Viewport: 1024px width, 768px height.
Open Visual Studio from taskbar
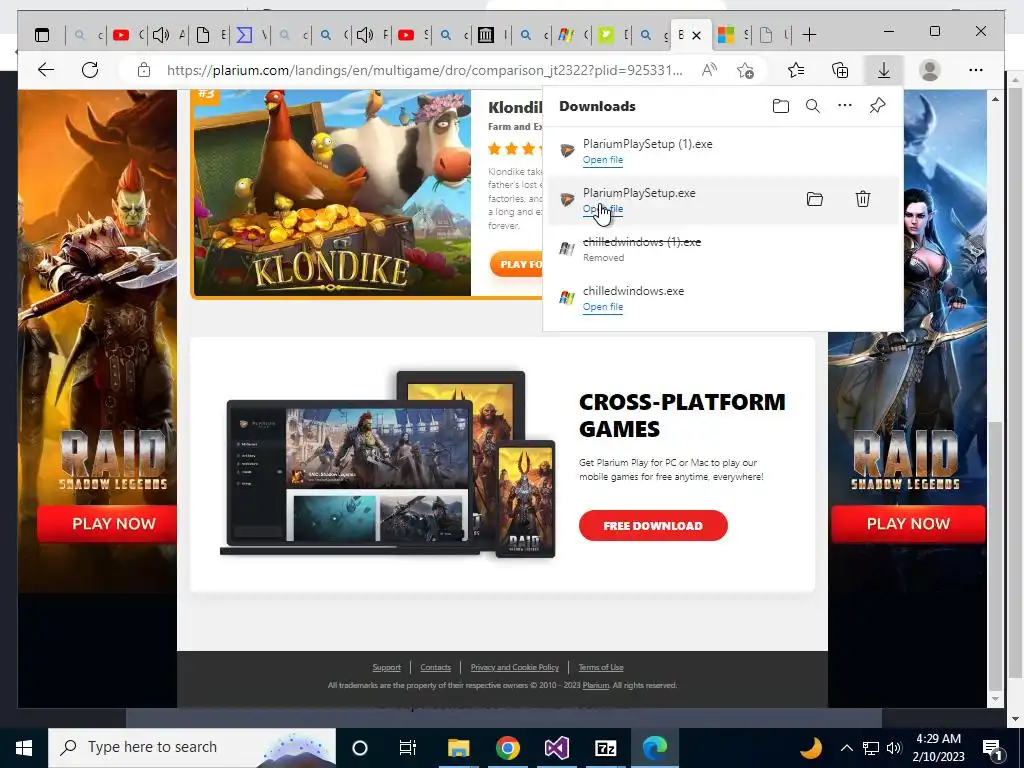tap(556, 748)
